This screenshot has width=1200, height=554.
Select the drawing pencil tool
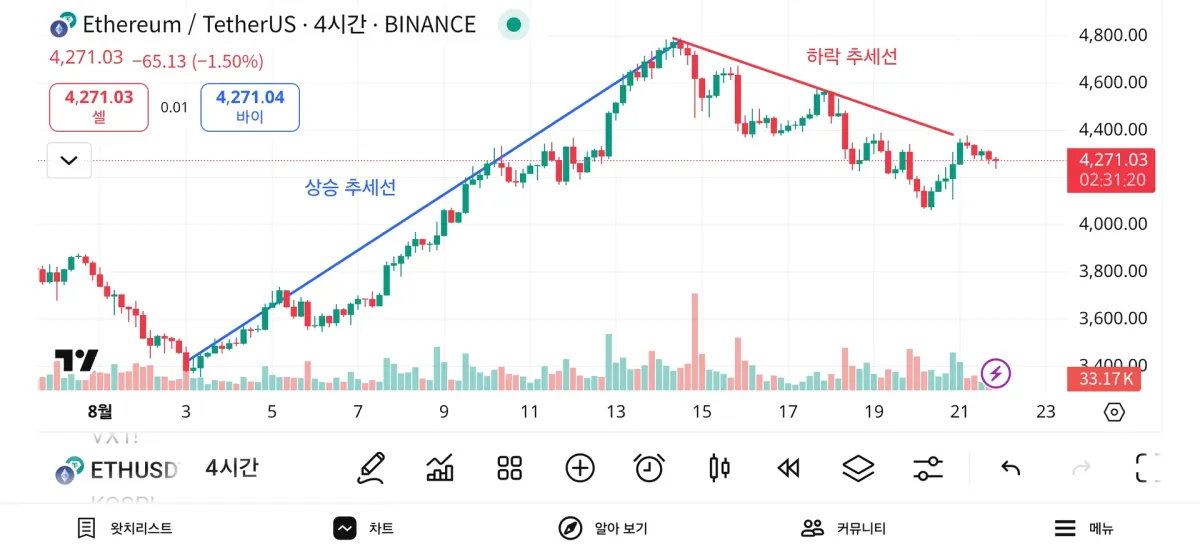371,467
